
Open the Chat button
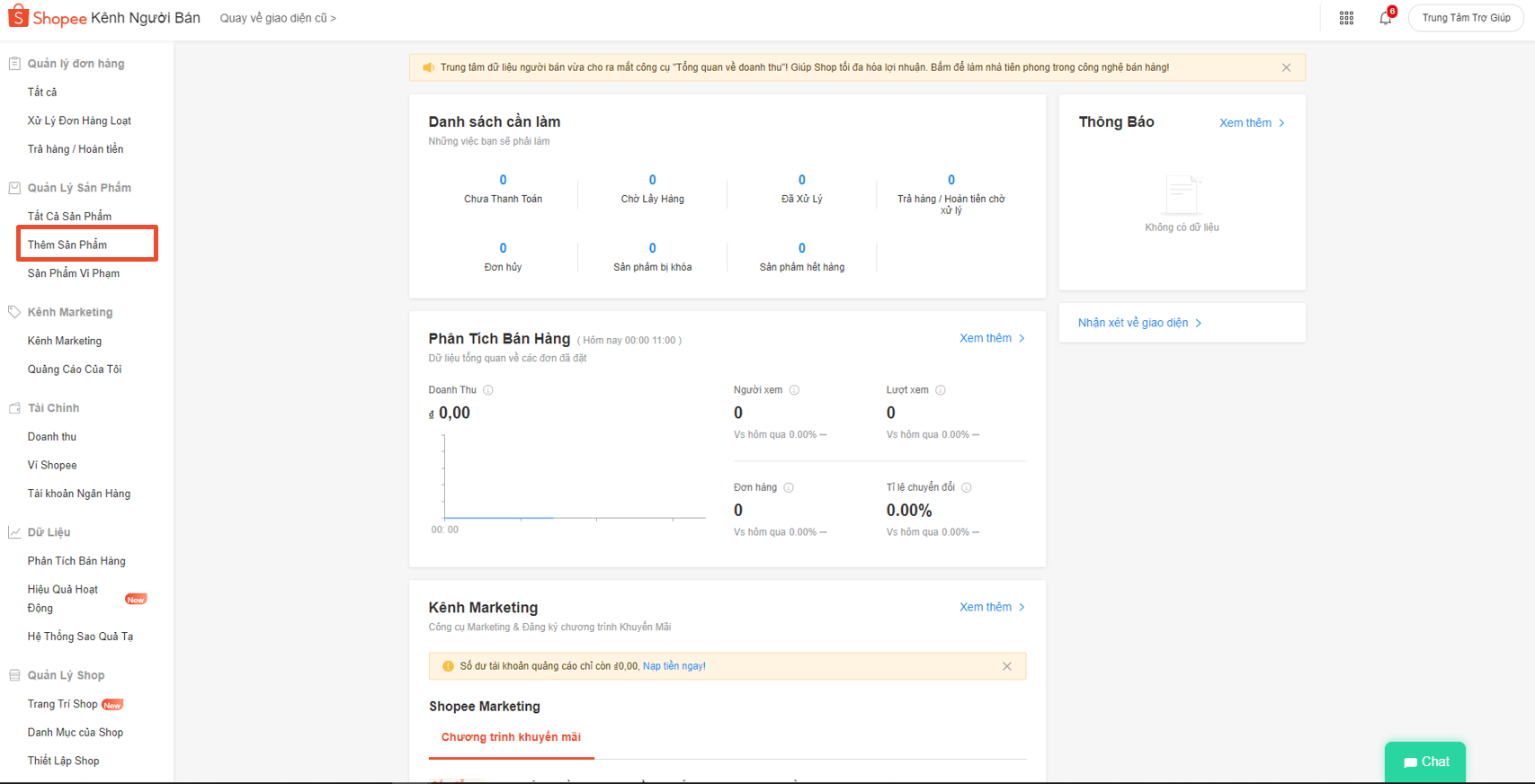click(x=1425, y=762)
